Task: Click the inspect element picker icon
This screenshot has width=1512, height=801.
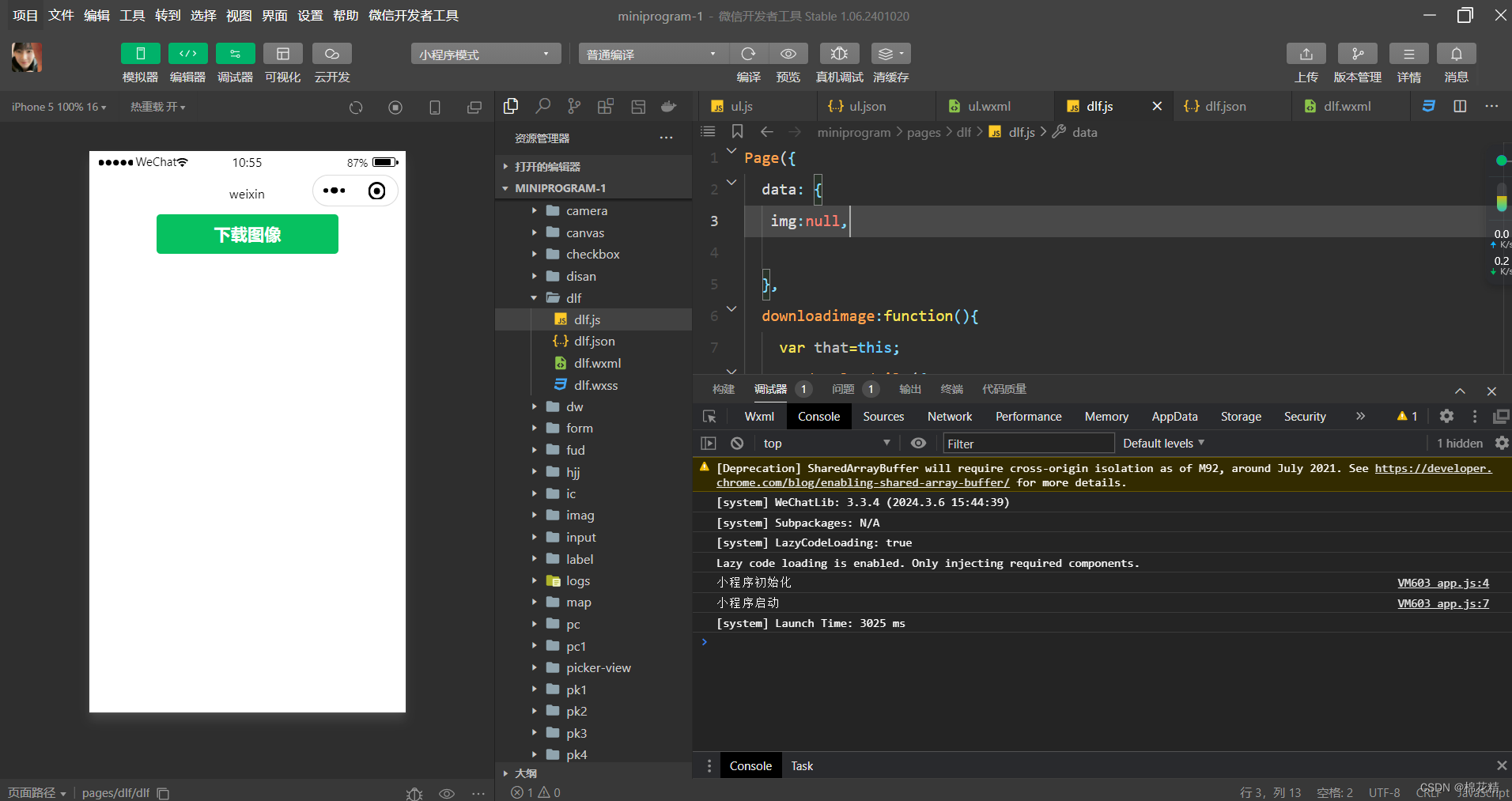Action: [709, 416]
